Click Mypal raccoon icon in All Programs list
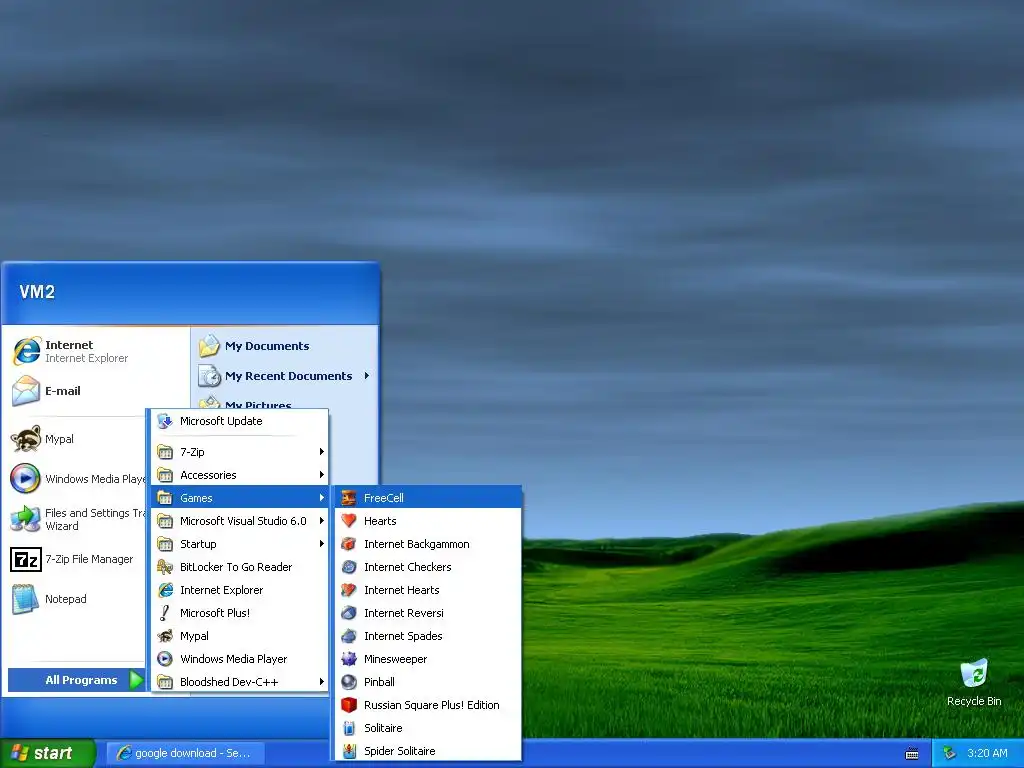The width and height of the screenshot is (1024, 768). tap(165, 636)
